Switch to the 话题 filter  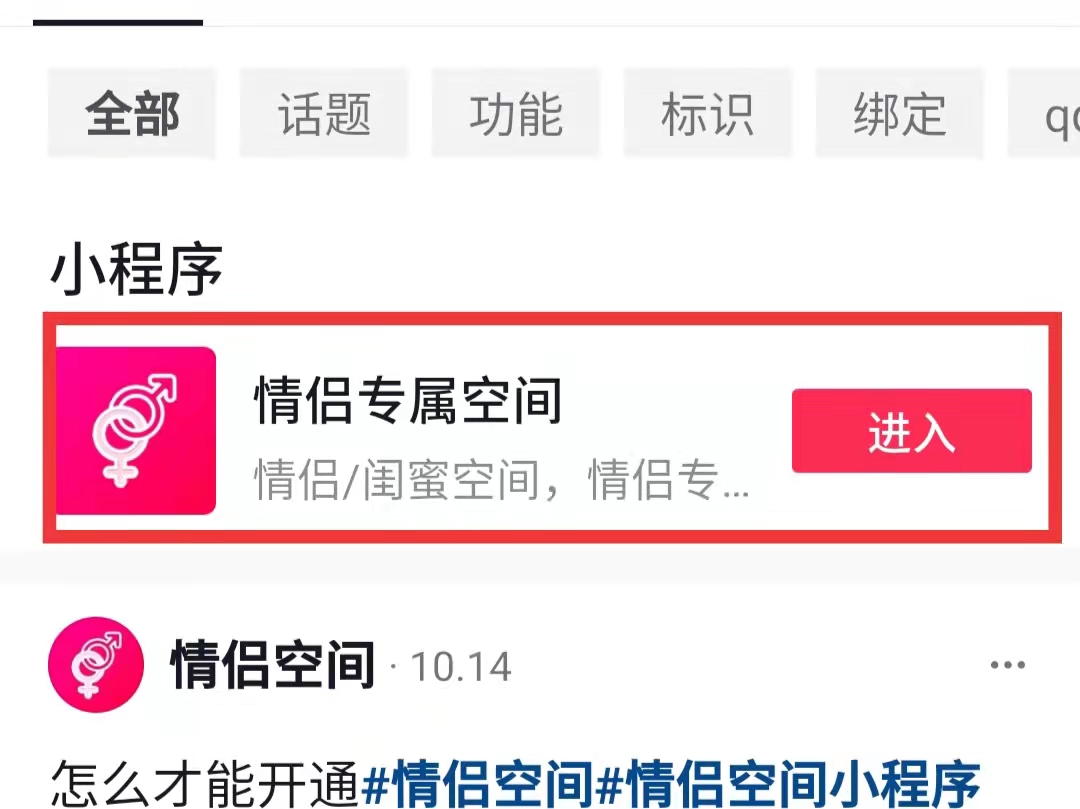point(324,114)
